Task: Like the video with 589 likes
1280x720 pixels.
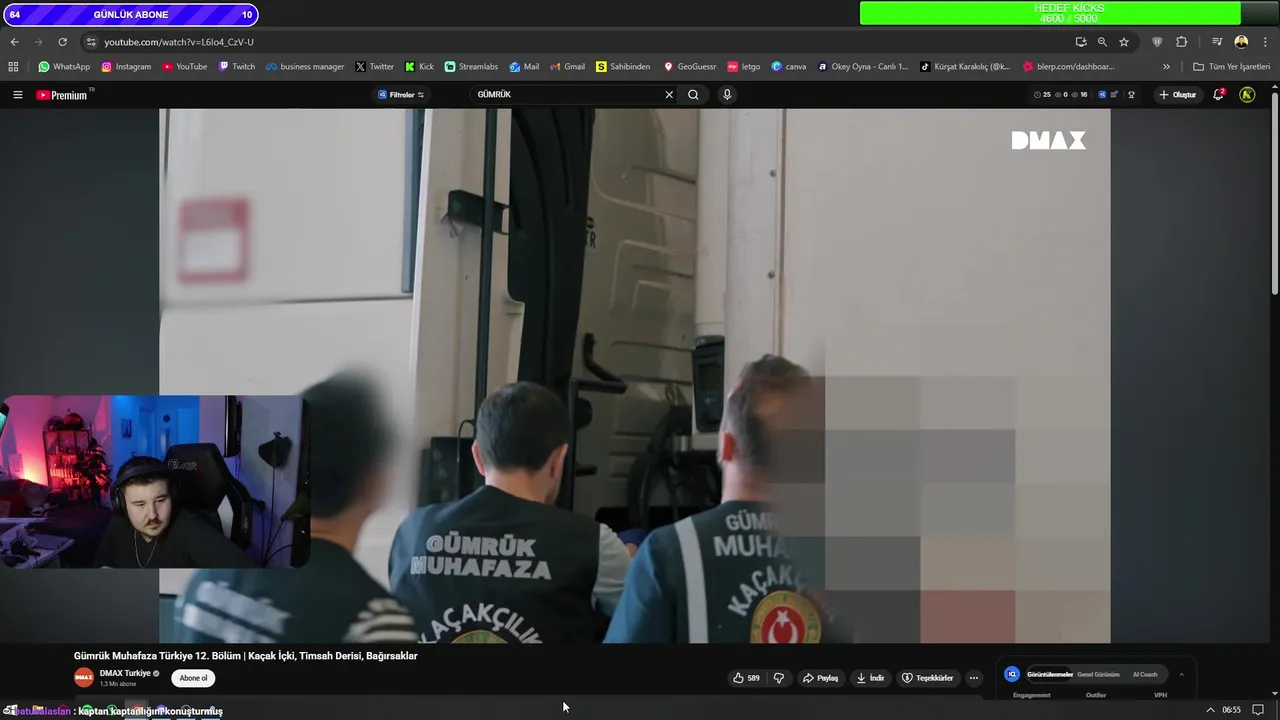Action: (x=747, y=678)
